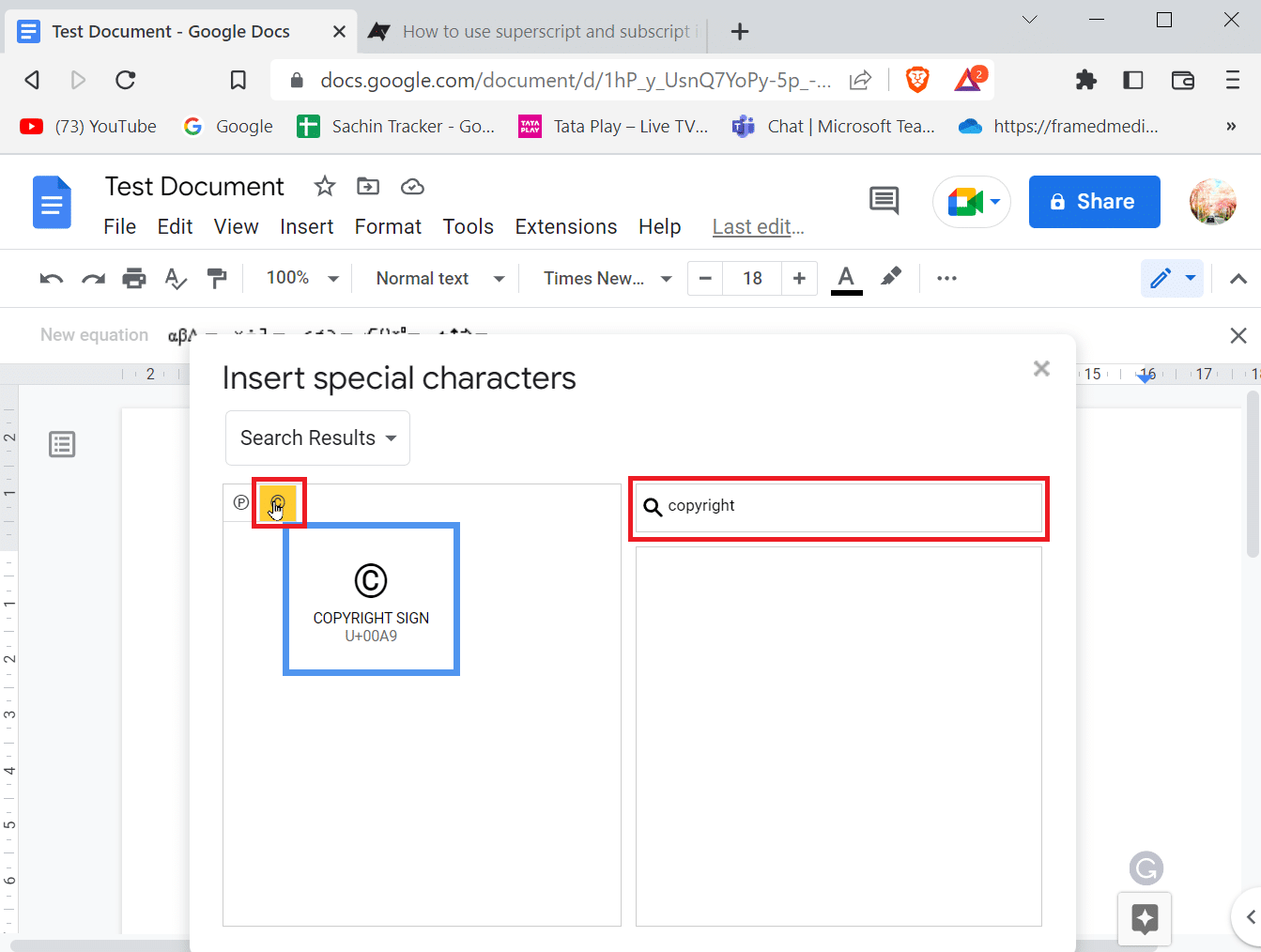Open the highlight color pen tool
The image size is (1261, 952).
891,277
